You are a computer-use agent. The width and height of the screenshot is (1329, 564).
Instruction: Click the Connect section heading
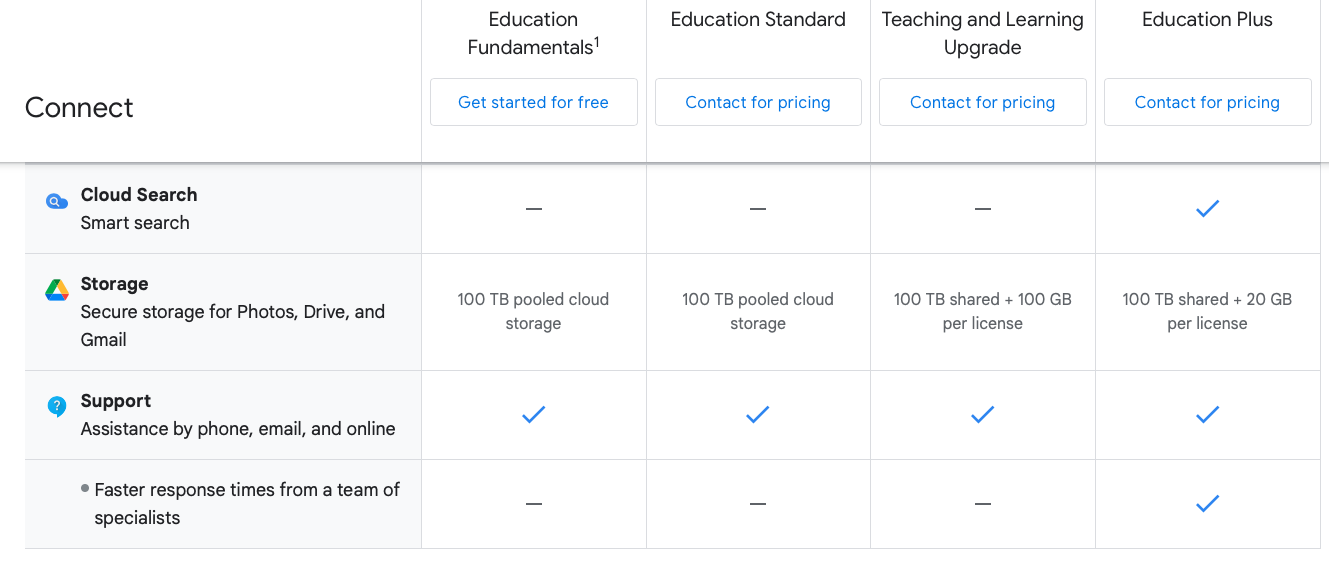coord(79,108)
